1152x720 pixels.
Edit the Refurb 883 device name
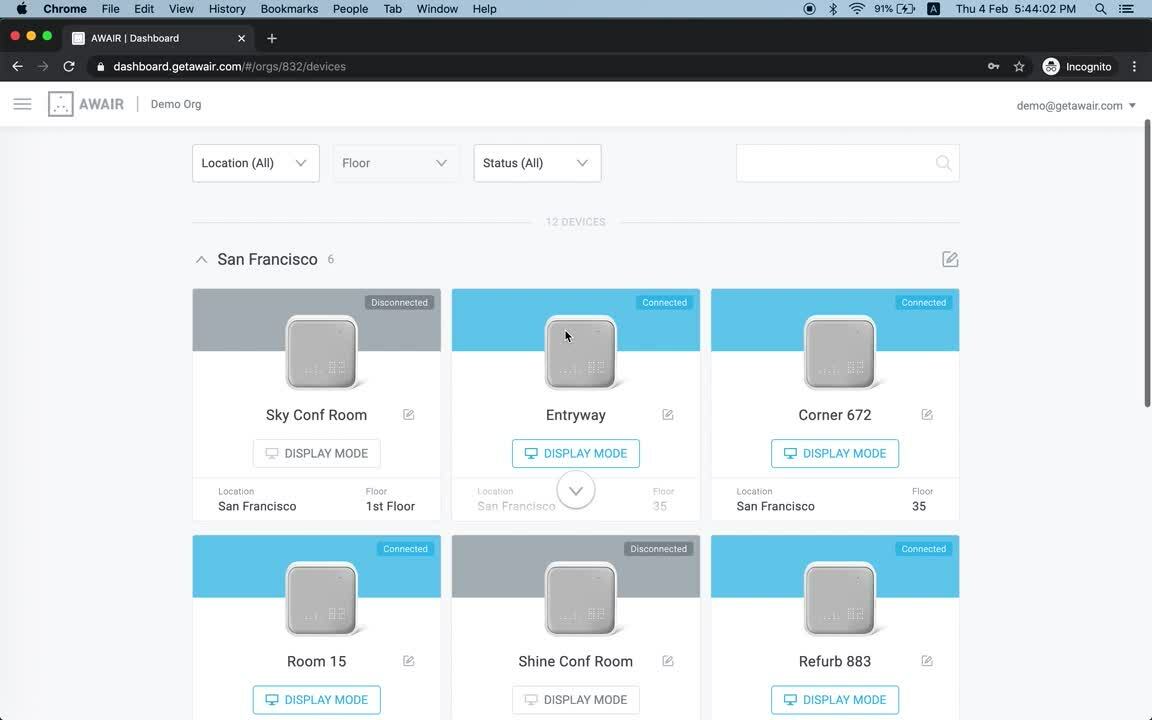(927, 661)
